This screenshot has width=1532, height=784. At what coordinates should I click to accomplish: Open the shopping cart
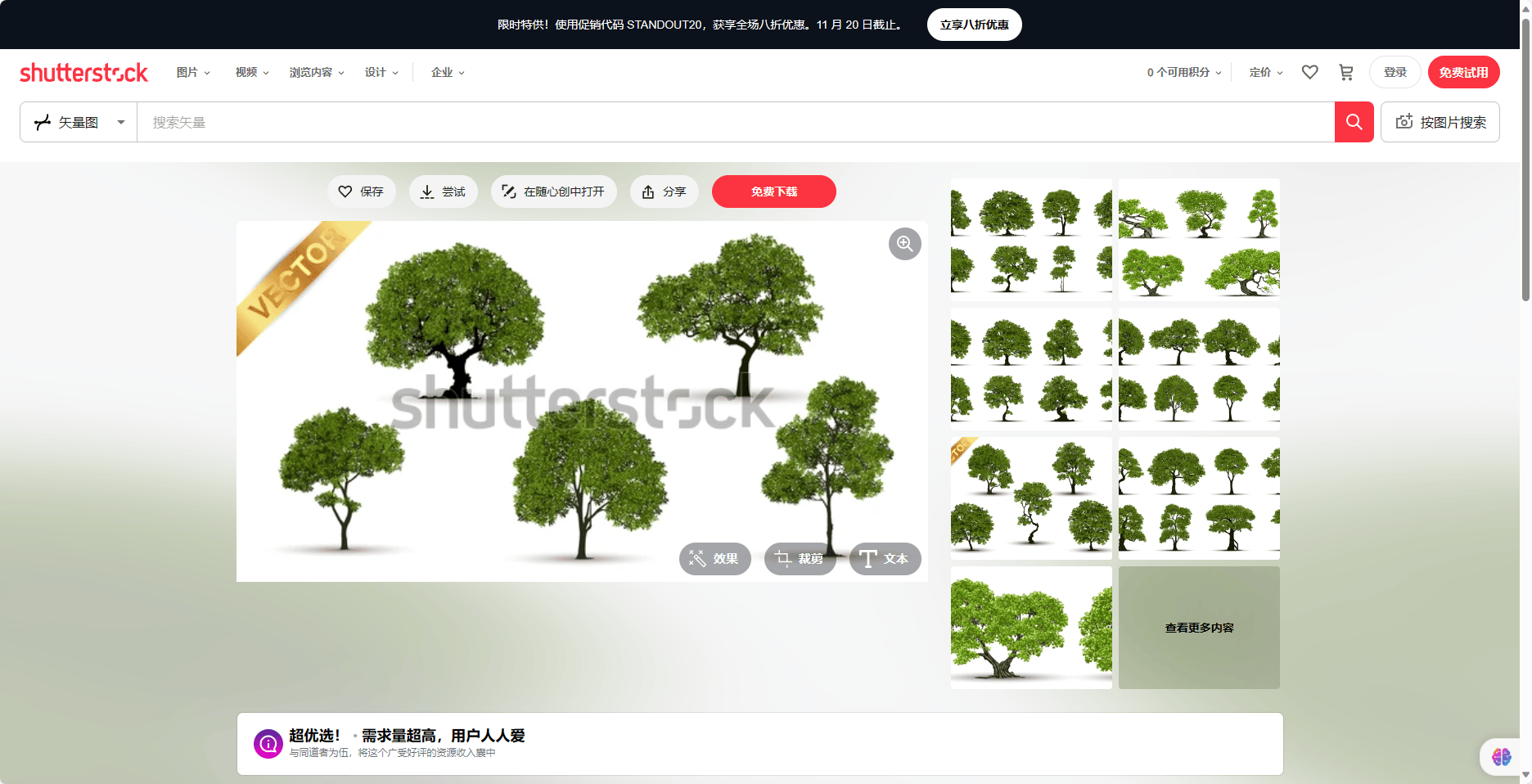tap(1345, 72)
